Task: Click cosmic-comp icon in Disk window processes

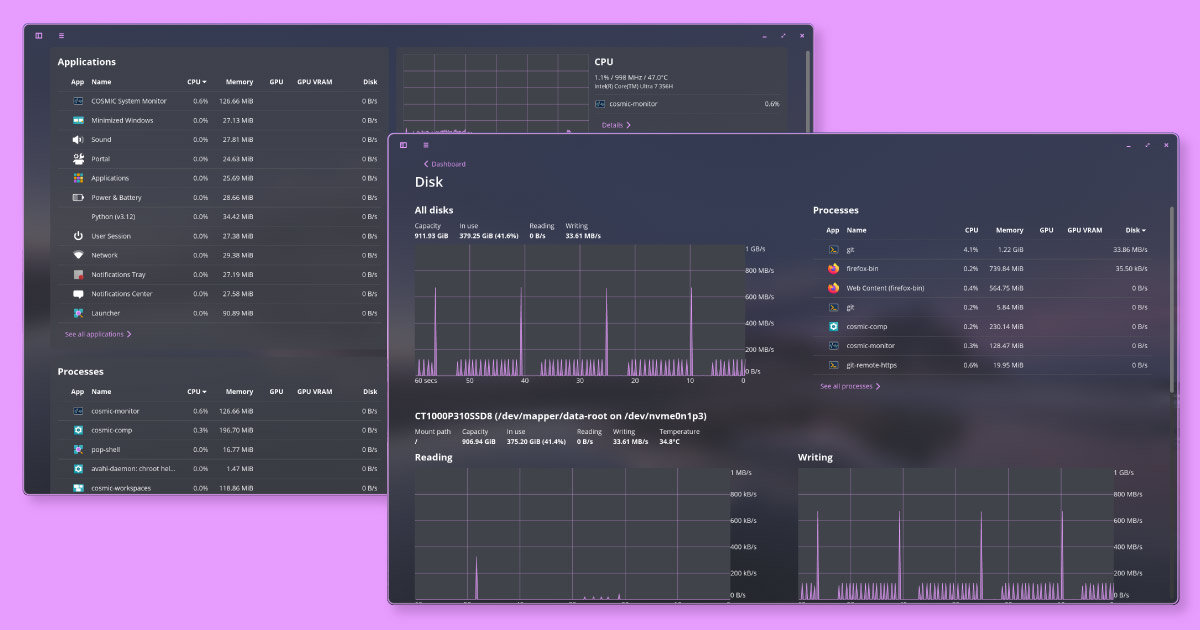Action: pyautogui.click(x=833, y=327)
